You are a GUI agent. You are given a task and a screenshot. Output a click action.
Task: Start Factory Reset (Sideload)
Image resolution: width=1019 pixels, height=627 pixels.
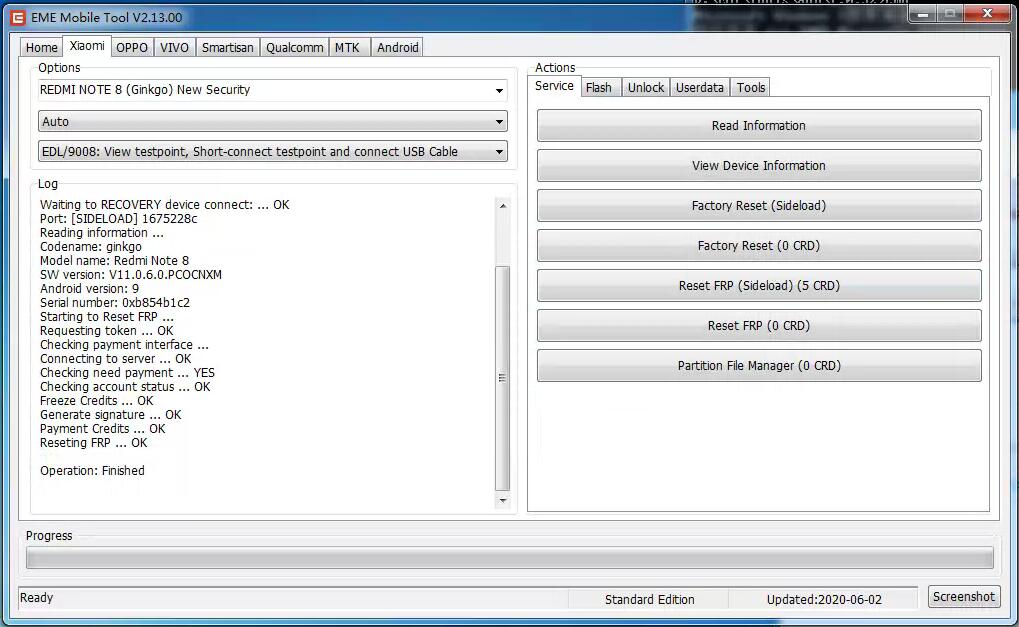pyautogui.click(x=759, y=205)
